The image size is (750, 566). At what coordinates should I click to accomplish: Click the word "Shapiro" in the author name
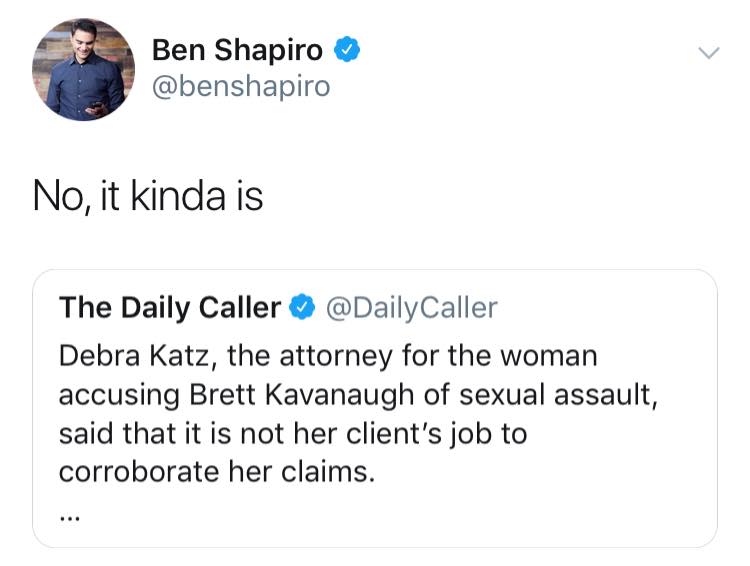click(268, 51)
